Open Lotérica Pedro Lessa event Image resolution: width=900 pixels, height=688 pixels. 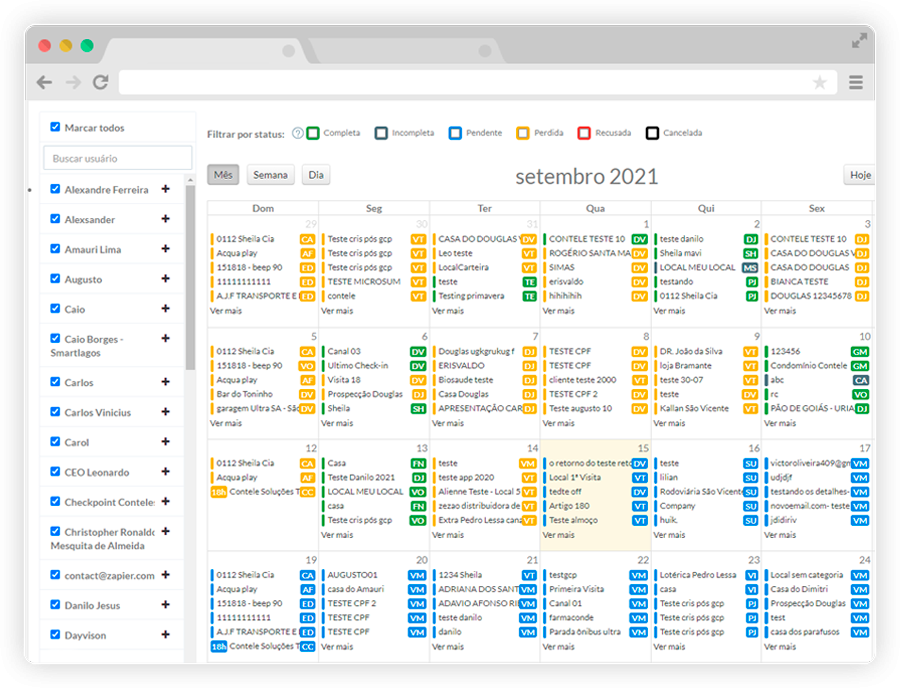point(706,574)
